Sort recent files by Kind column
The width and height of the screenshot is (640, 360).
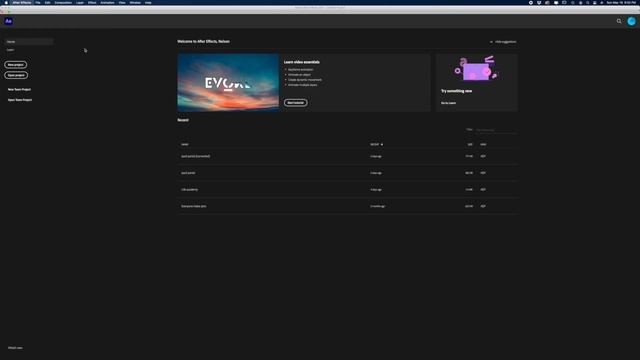click(483, 144)
